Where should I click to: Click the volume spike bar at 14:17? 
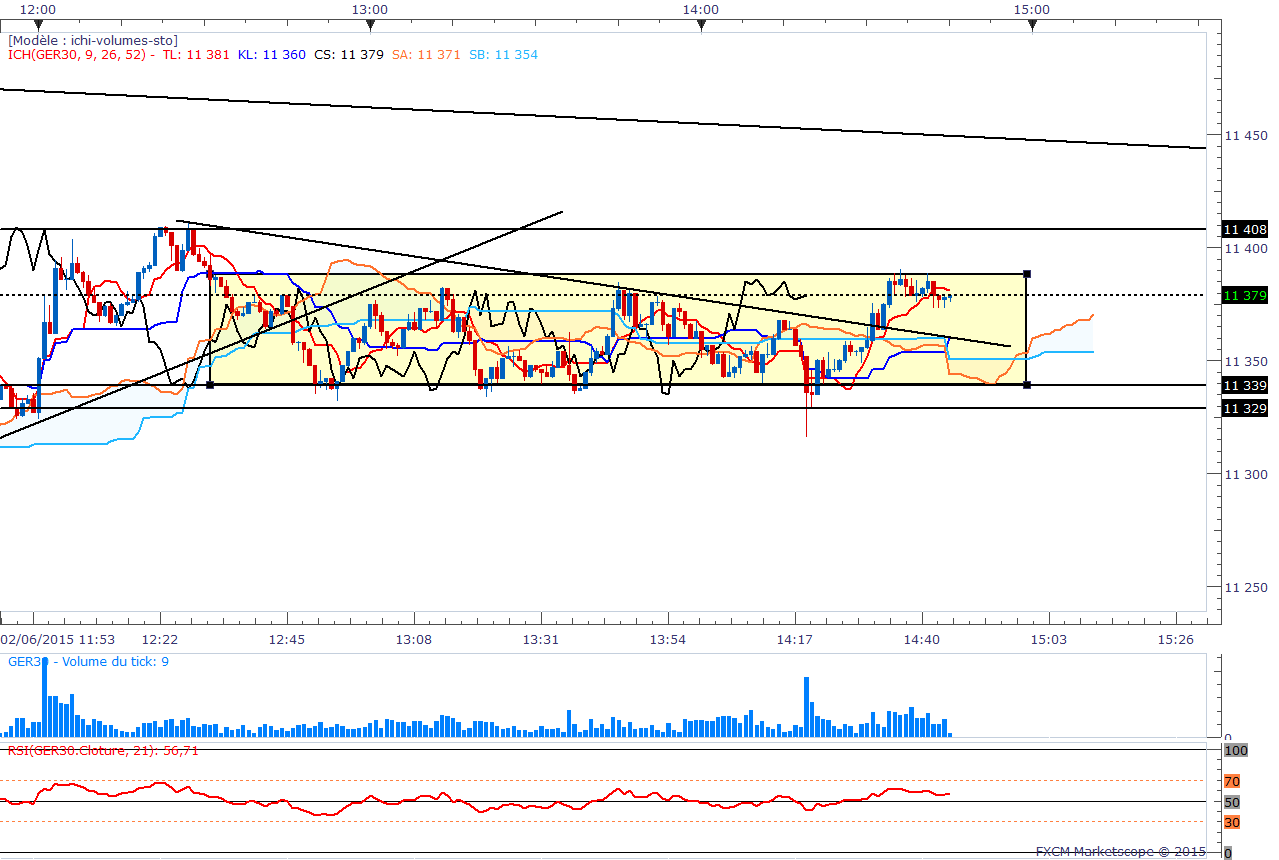point(806,707)
